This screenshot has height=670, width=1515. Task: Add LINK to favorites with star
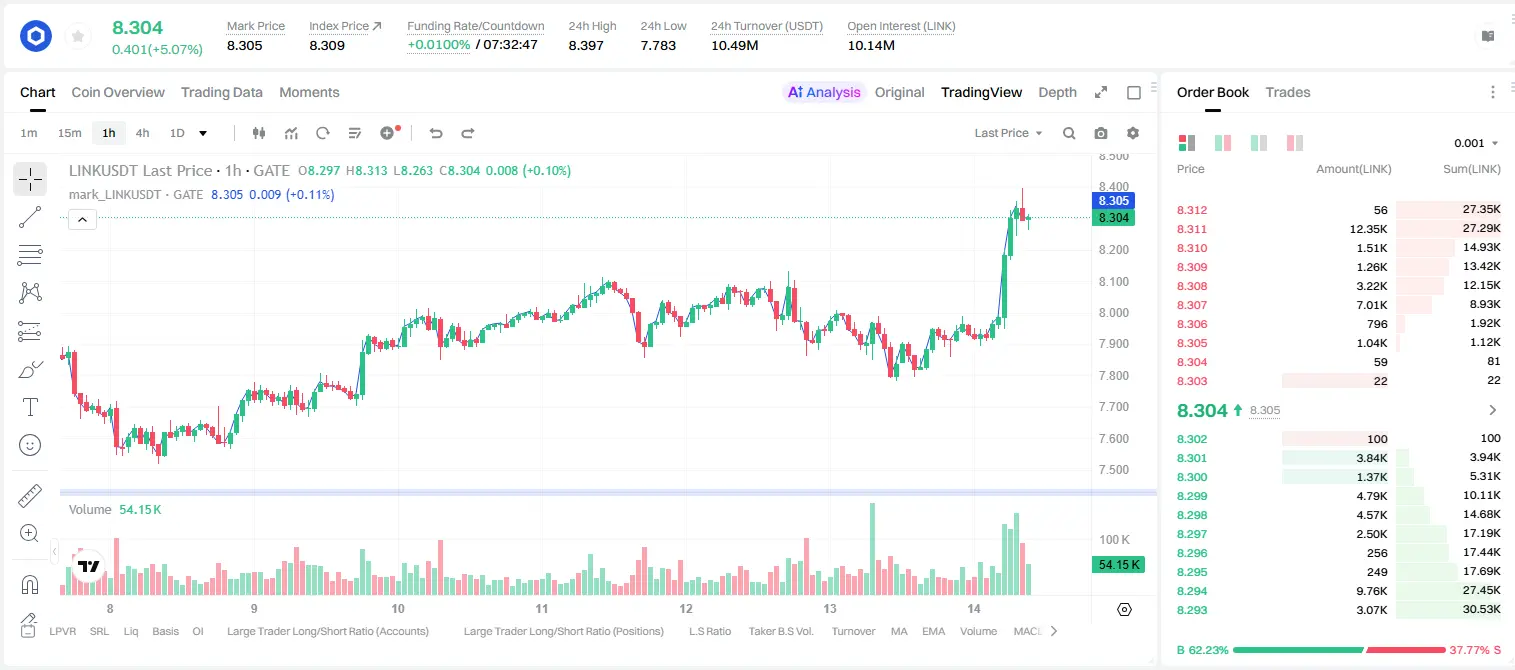pos(78,37)
